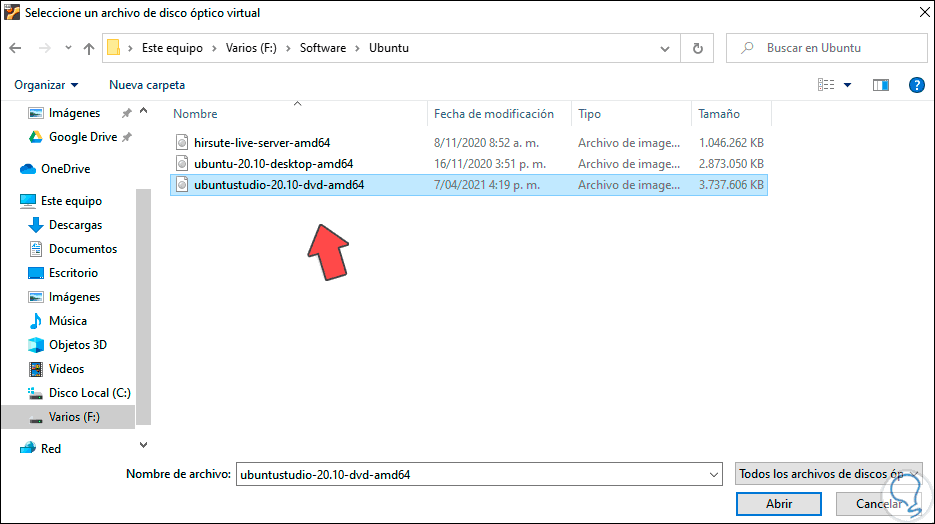935x524 pixels.
Task: Click the date 8/11/2020 8:52 a. m.
Action: point(486,143)
